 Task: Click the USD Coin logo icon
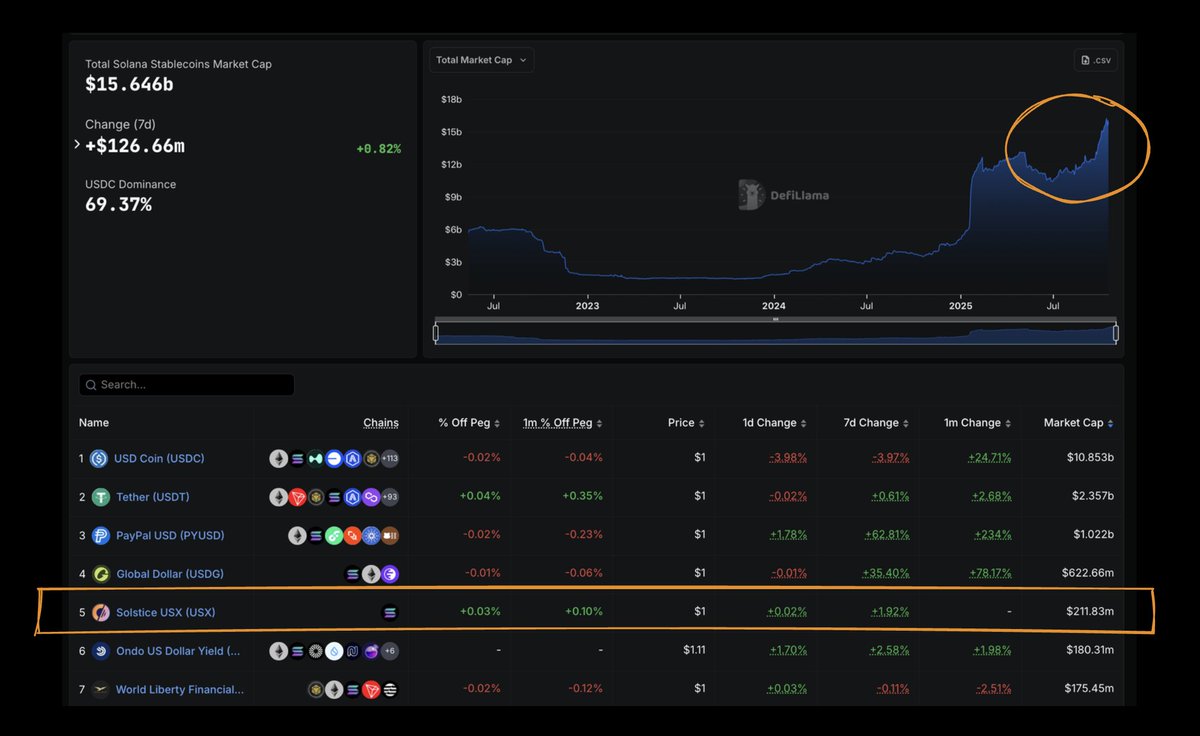coord(98,459)
